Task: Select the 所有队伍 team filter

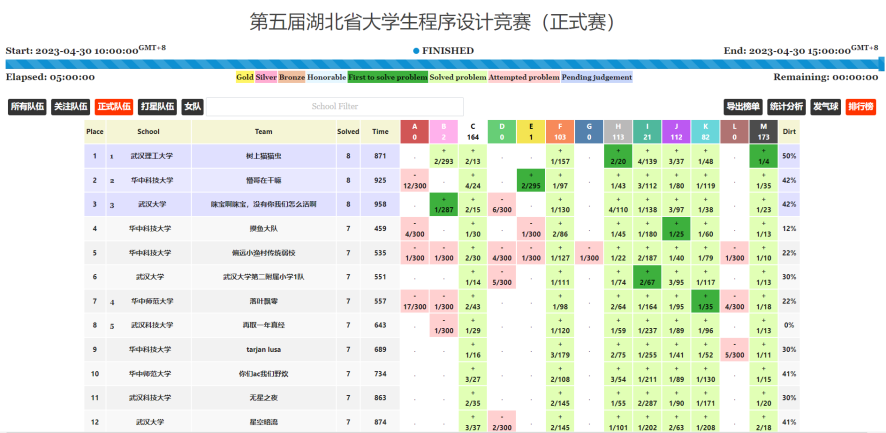Action: 27,106
